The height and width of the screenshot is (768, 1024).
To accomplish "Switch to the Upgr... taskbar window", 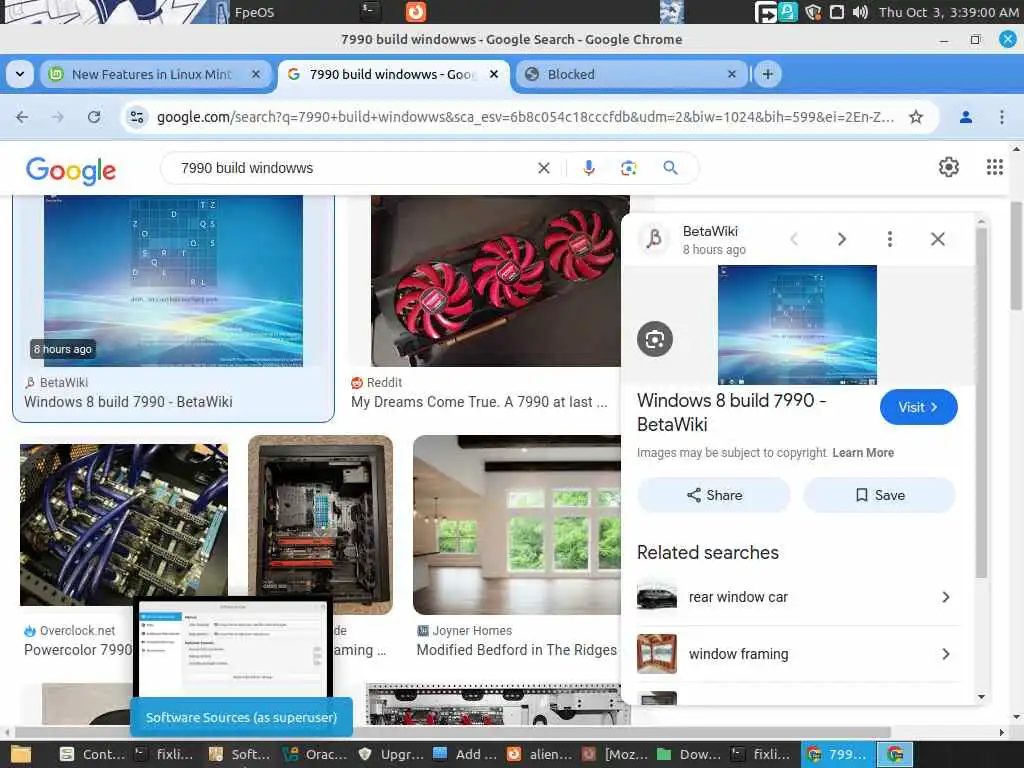I will (x=391, y=755).
